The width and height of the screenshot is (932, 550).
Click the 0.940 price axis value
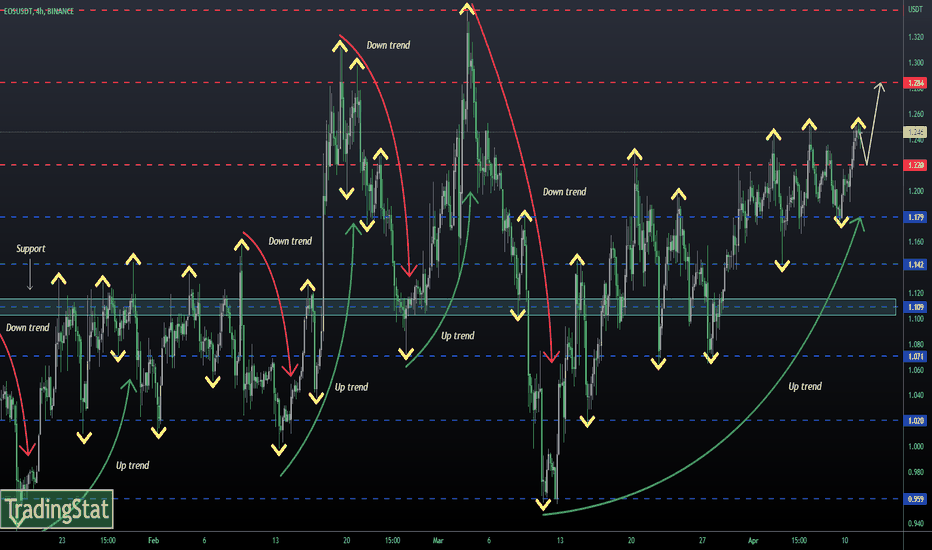tap(916, 523)
